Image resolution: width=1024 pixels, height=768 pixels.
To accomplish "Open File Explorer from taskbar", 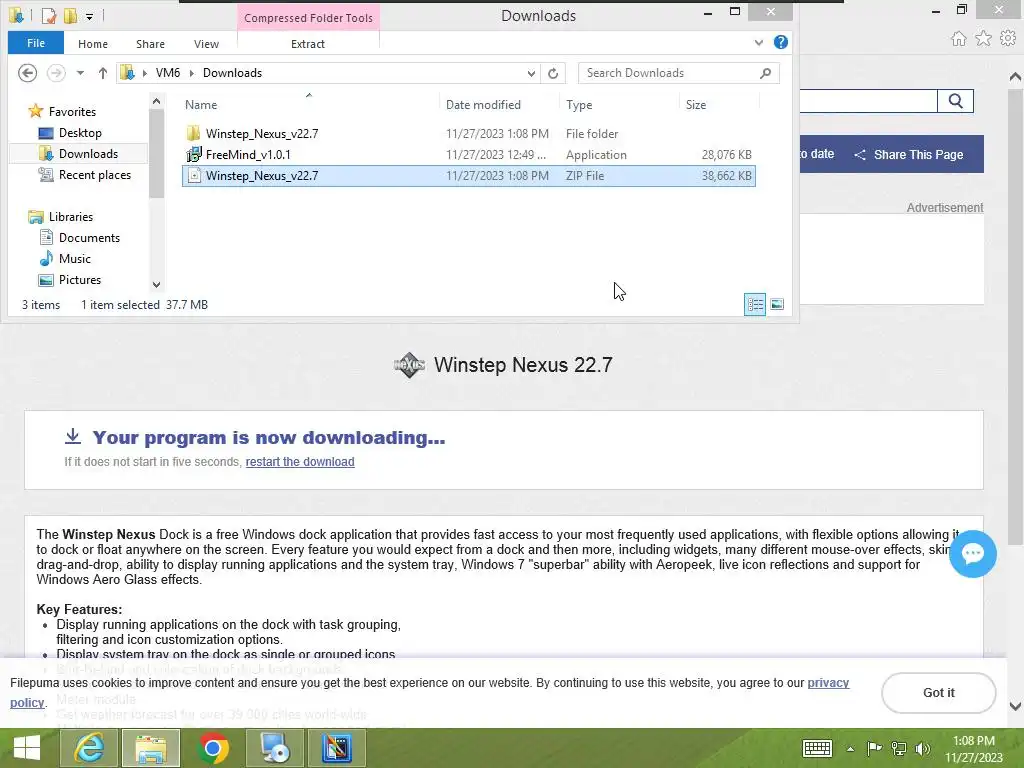I will 151,748.
